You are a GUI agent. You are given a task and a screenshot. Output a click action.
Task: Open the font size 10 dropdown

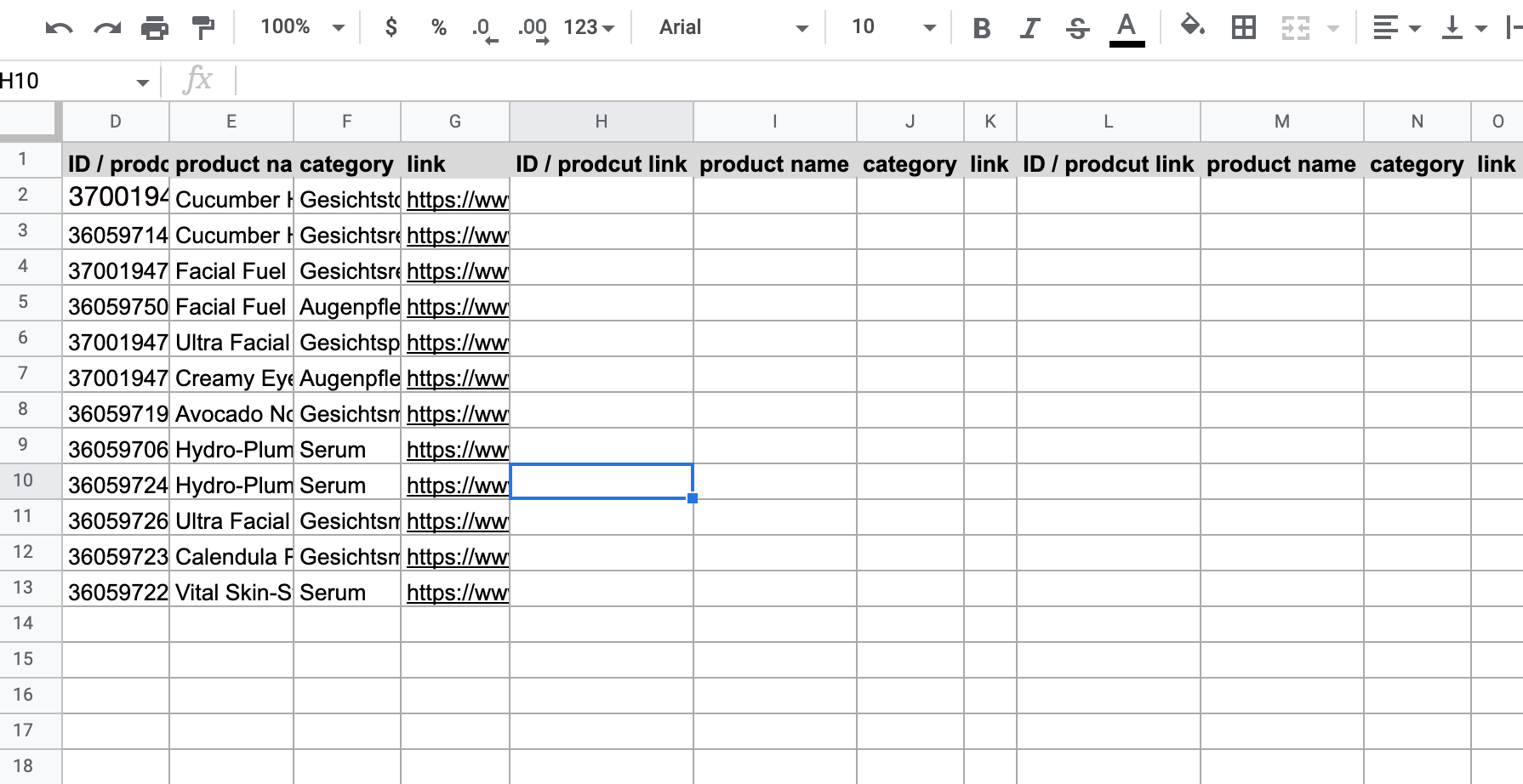pos(893,27)
